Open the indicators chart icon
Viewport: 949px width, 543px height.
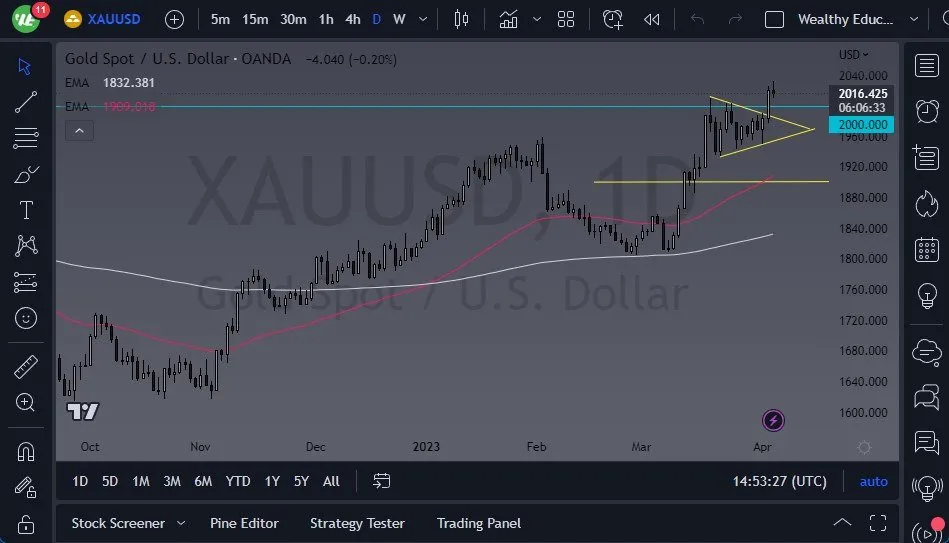click(508, 19)
